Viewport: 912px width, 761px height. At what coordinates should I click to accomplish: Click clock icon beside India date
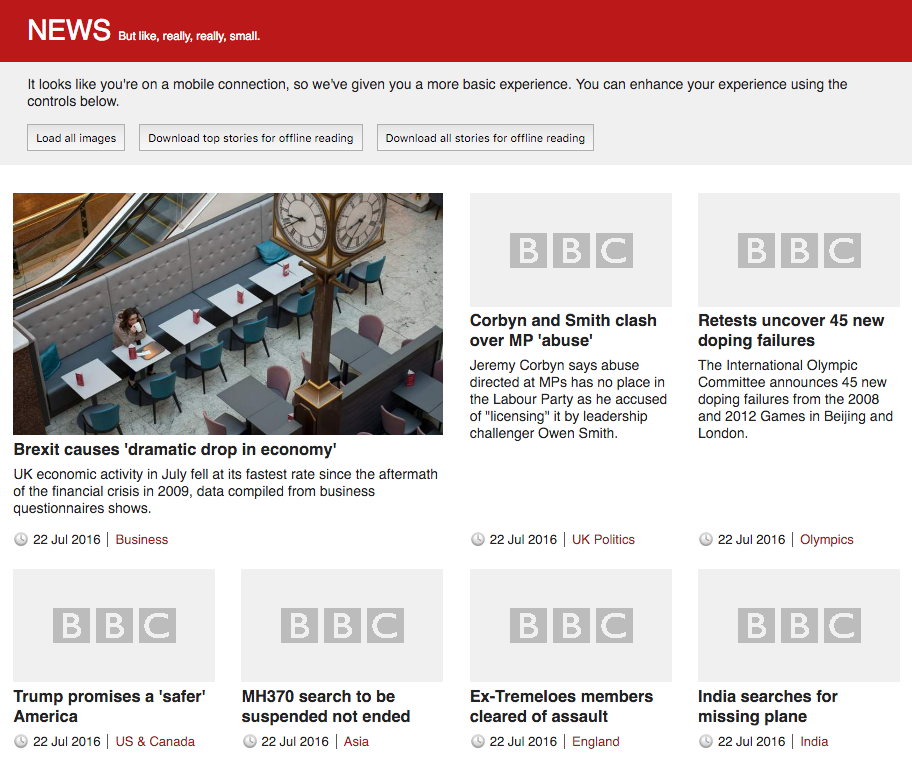706,741
